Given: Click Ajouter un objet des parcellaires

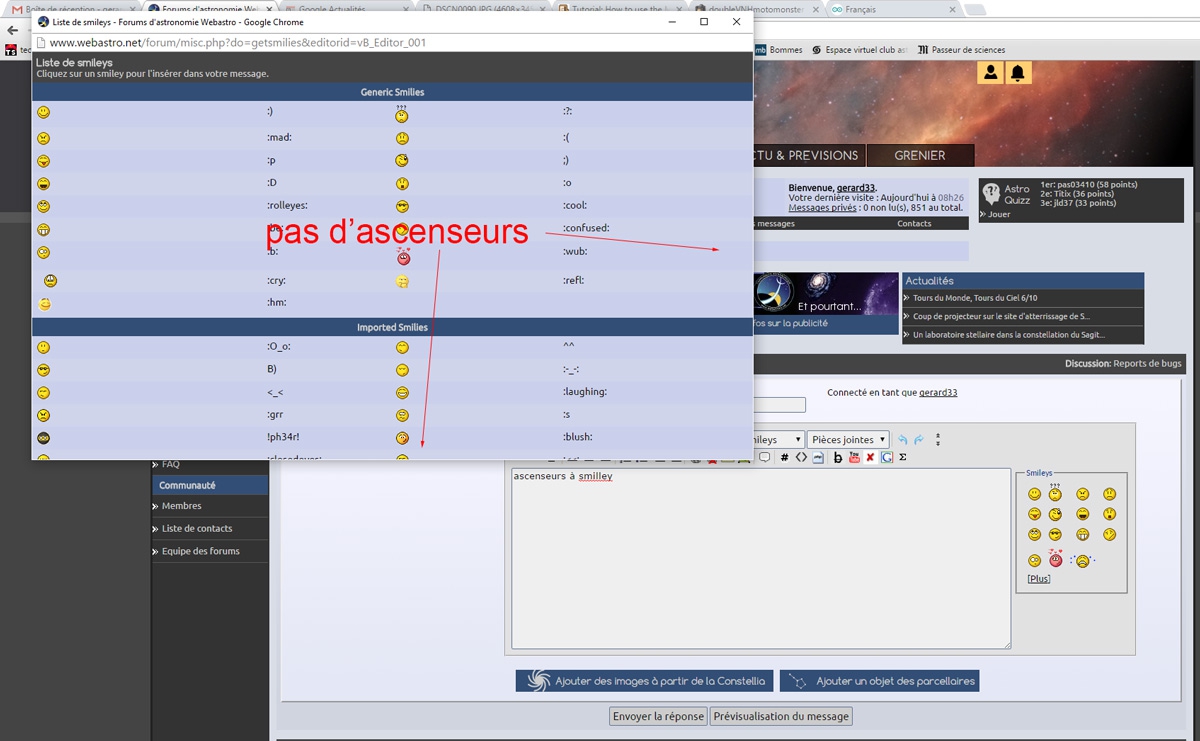Looking at the screenshot, I should (x=879, y=681).
